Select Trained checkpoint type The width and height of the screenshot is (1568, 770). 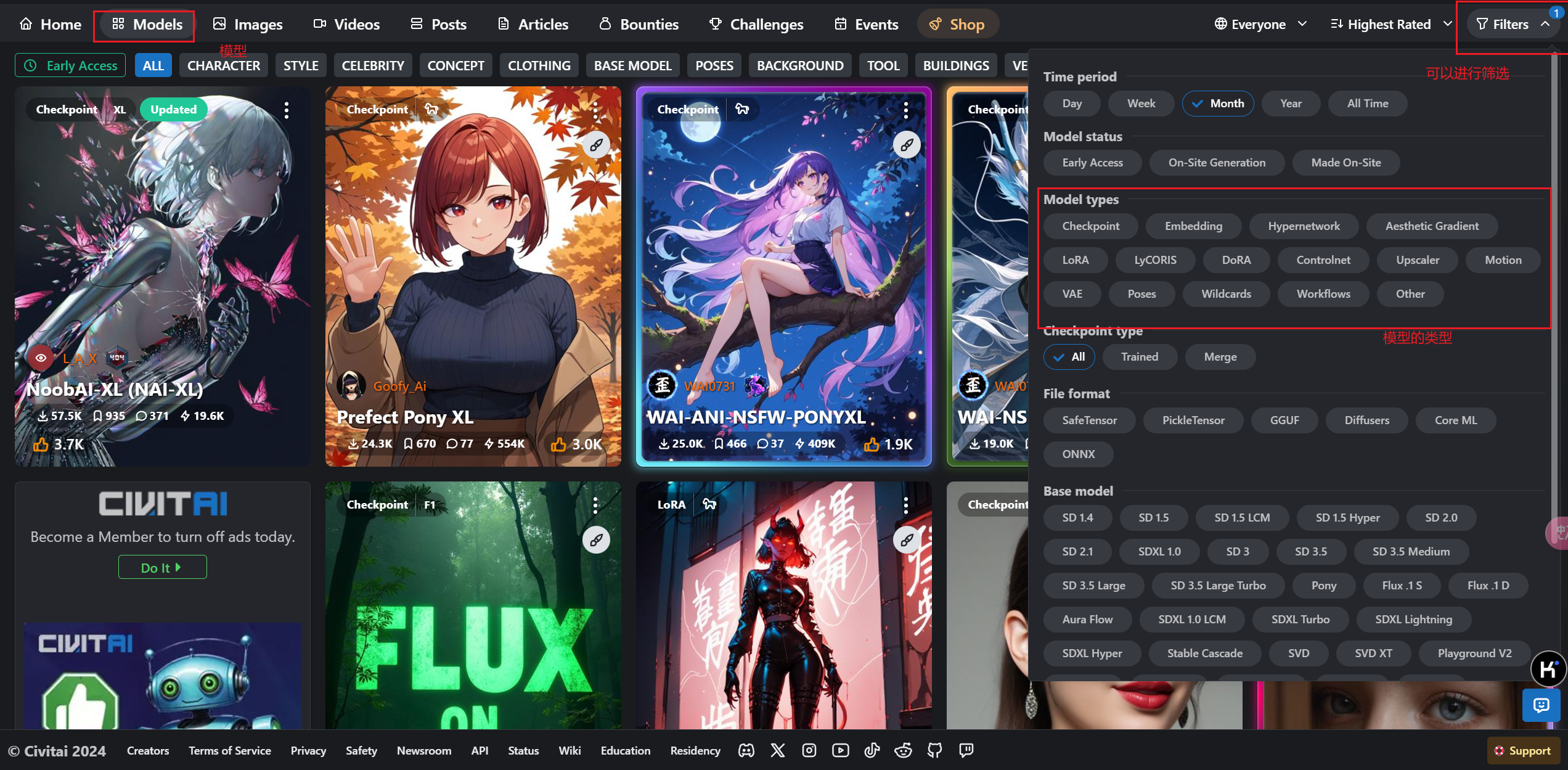coord(1139,357)
